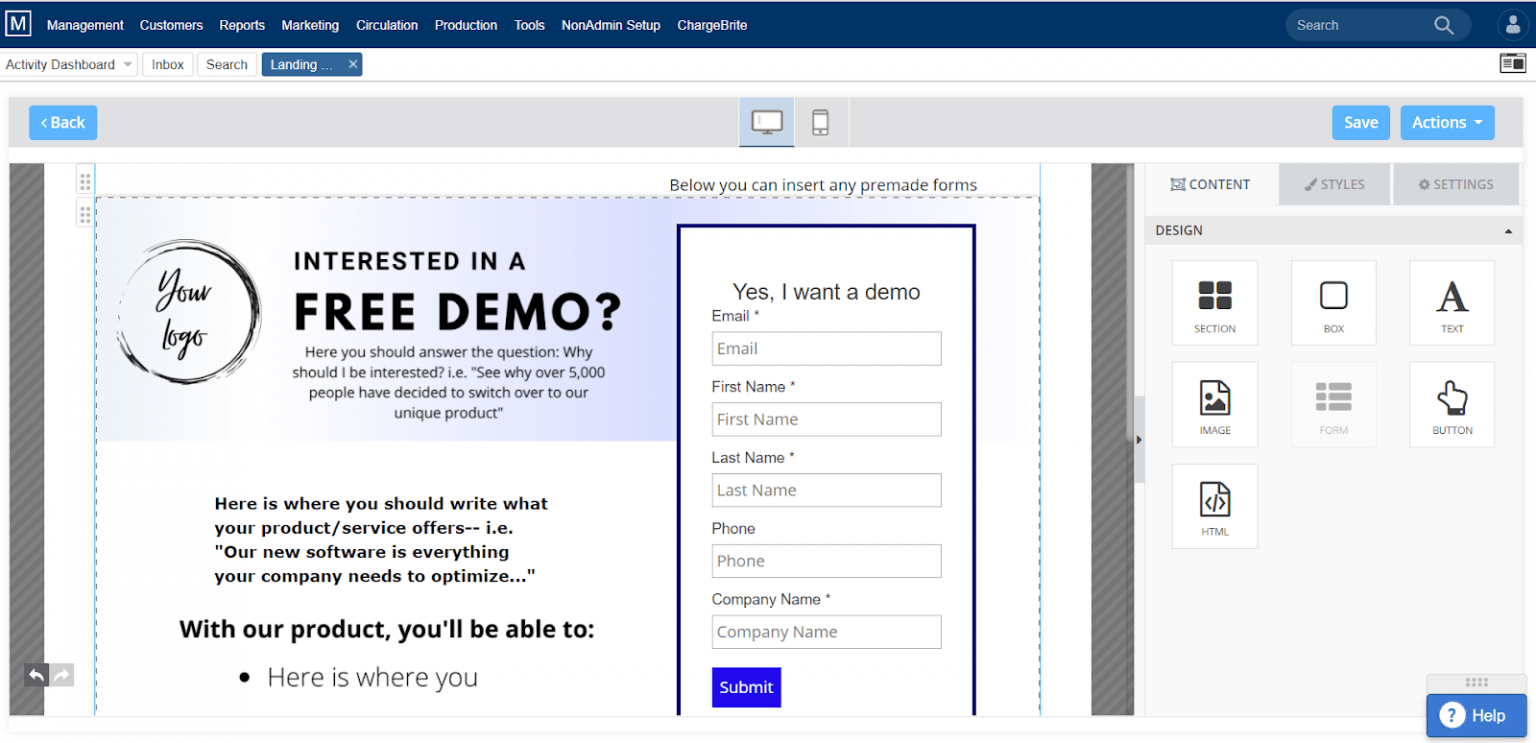Insert a Button element
The image size is (1536, 743).
1451,404
